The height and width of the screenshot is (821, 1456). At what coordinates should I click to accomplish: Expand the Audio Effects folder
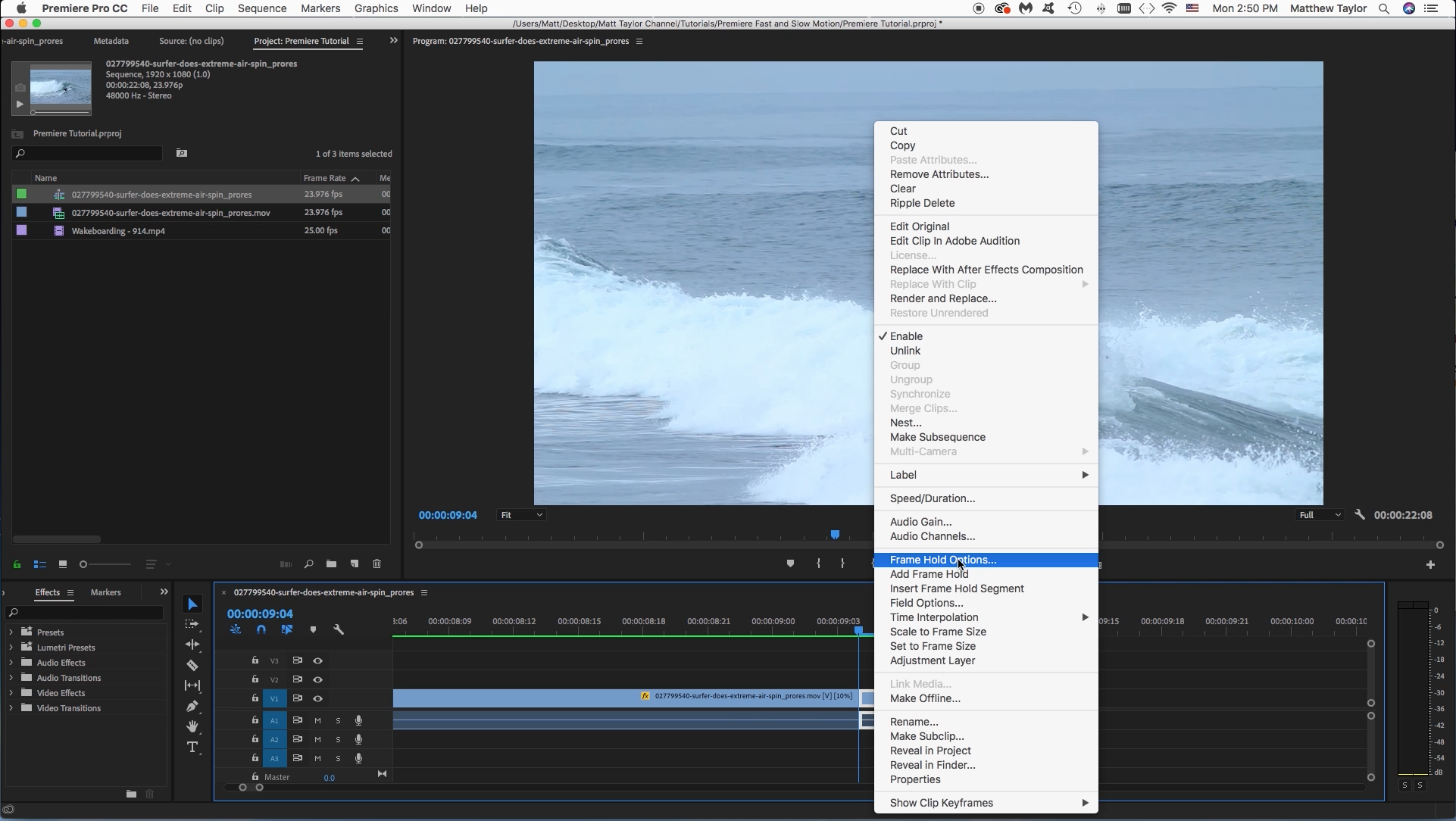(x=11, y=663)
